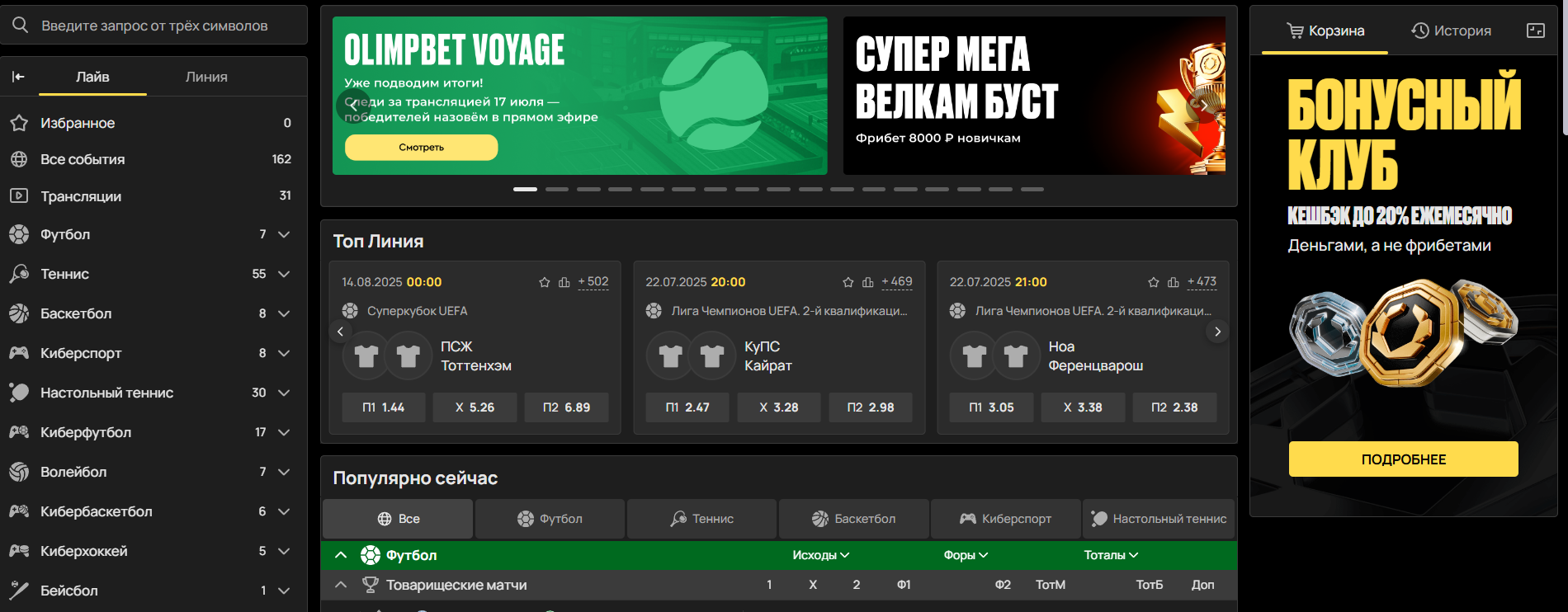Select last banner carousel indicator dash
The width and height of the screenshot is (1568, 612).
click(x=1032, y=189)
